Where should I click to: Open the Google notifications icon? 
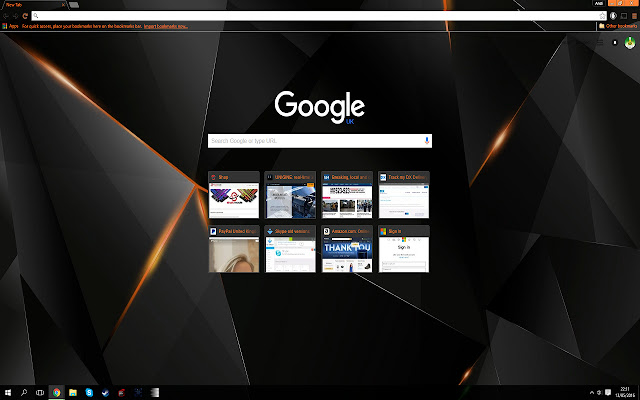615,42
